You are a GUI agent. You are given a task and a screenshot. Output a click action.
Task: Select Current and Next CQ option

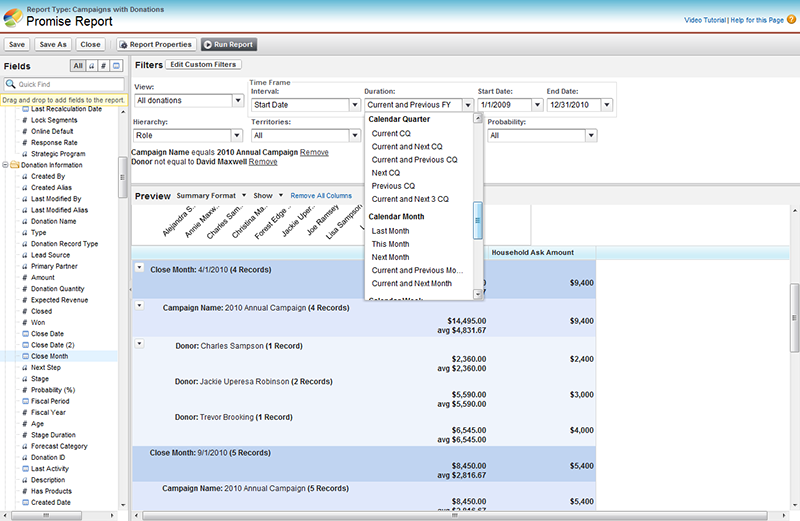407,146
